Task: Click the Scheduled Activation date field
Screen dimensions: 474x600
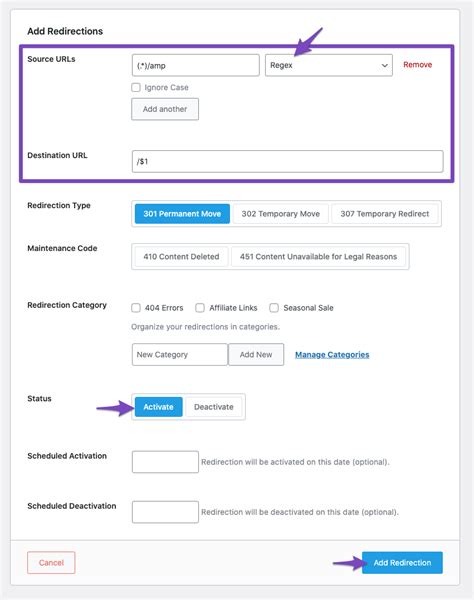Action: pos(165,462)
